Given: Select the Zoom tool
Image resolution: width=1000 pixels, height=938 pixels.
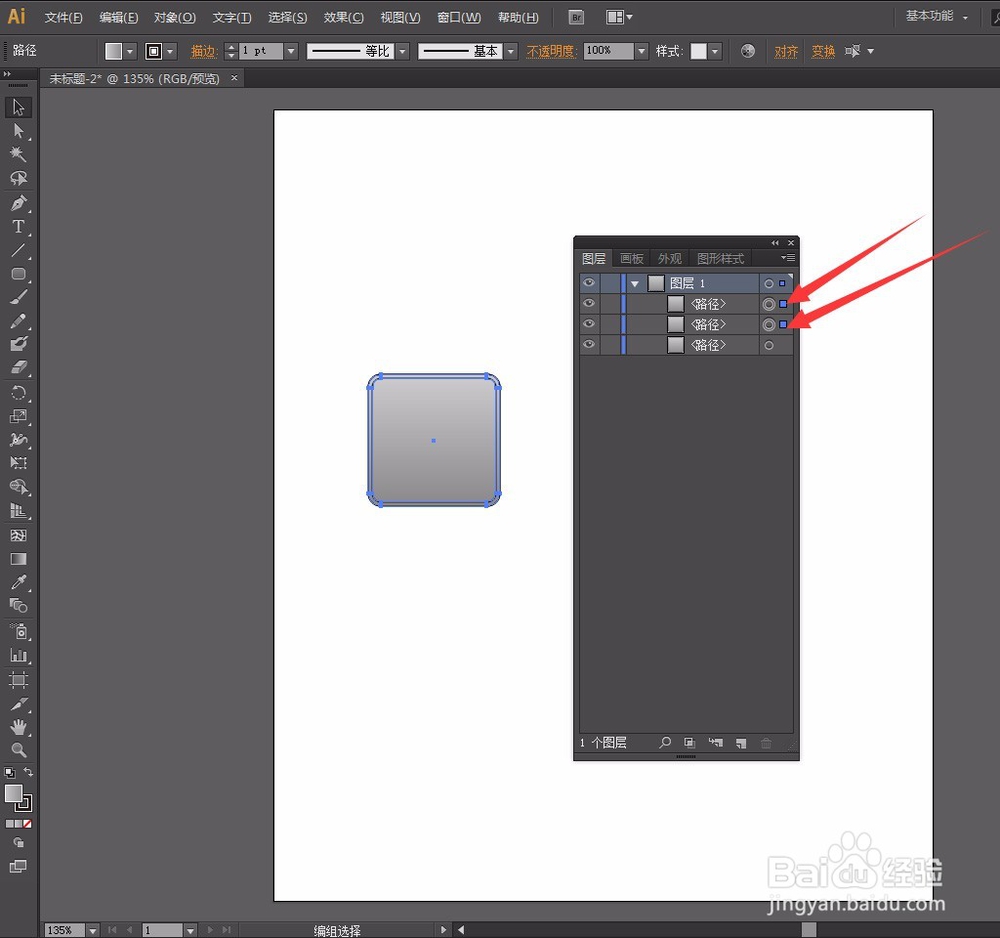Looking at the screenshot, I should 18,751.
